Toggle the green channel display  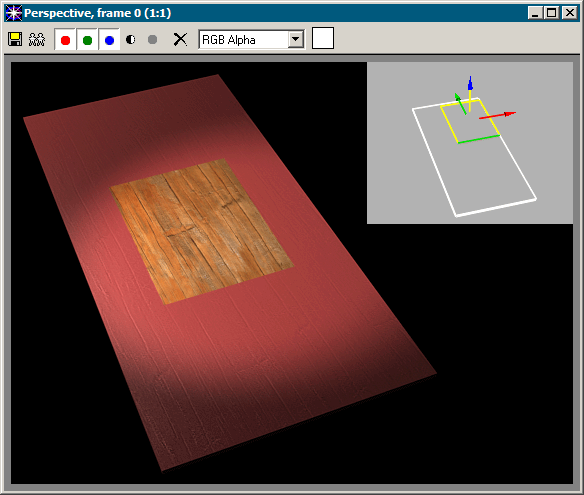(88, 39)
